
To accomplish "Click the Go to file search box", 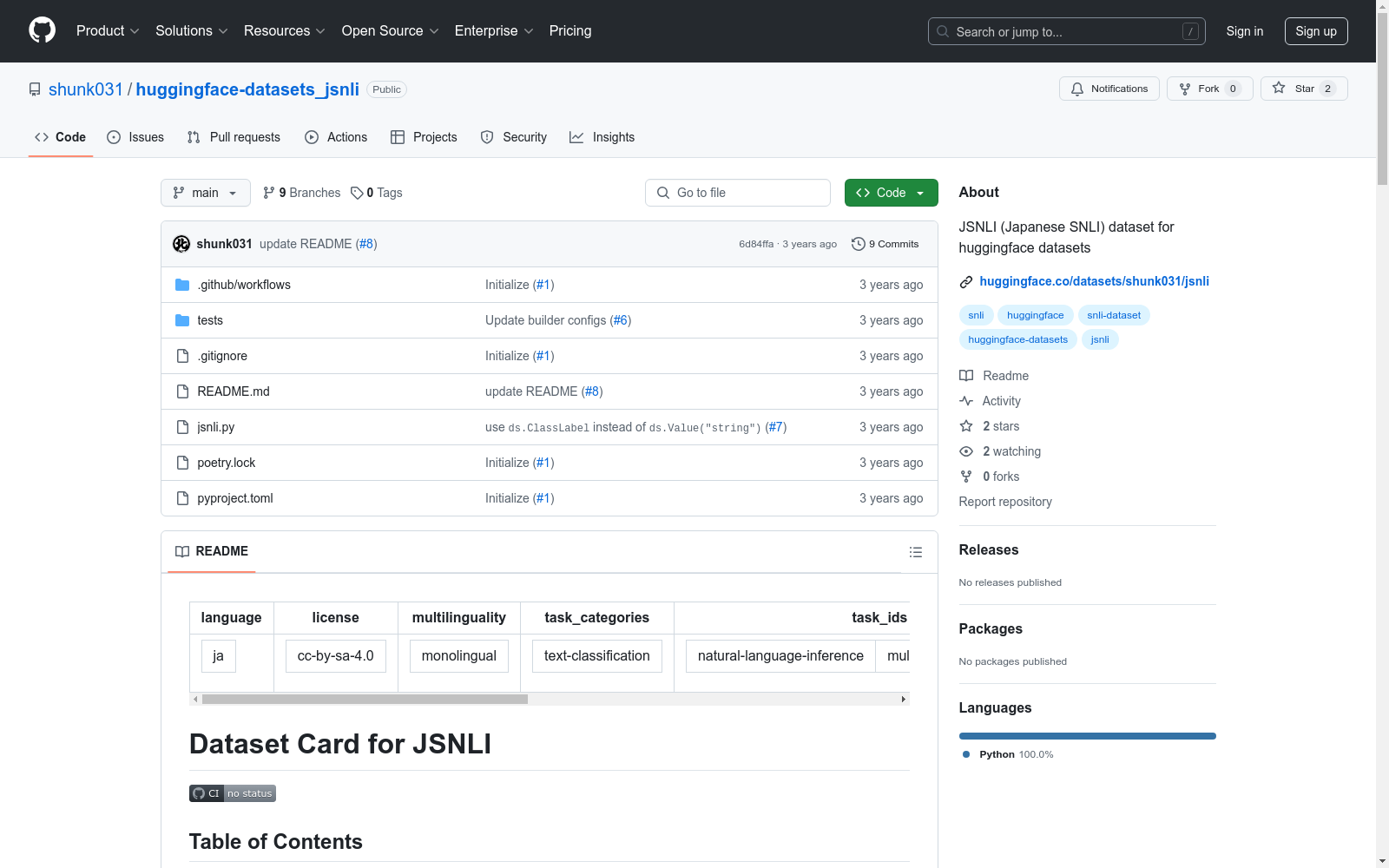I will point(738,193).
